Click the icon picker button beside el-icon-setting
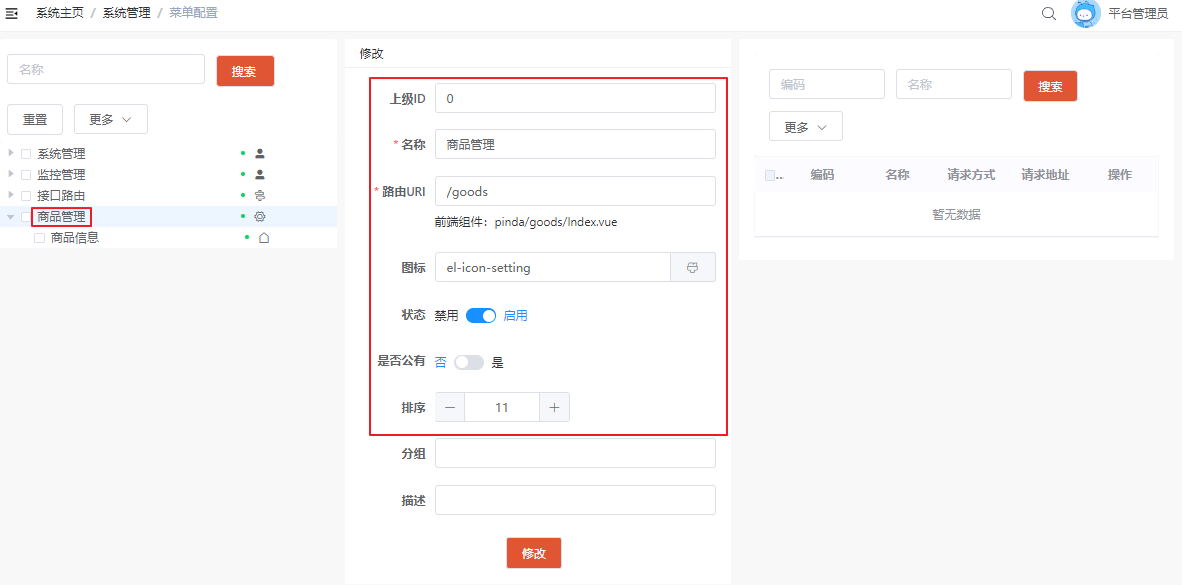 (x=692, y=268)
